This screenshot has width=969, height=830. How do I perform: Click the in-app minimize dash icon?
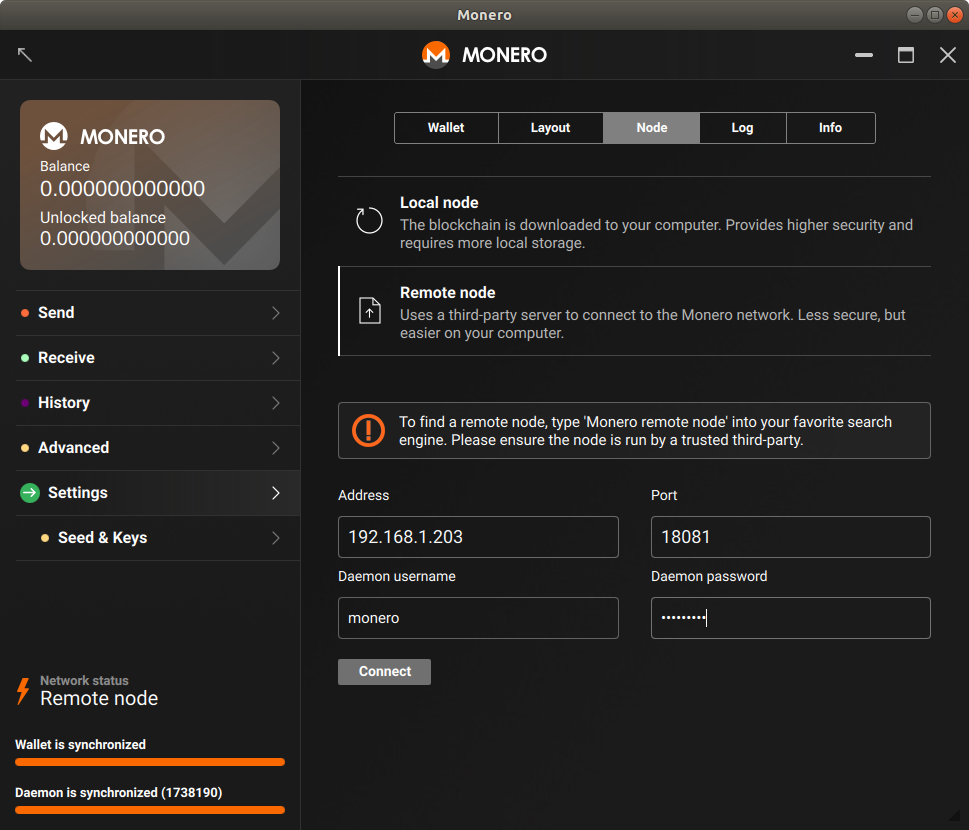coord(864,55)
